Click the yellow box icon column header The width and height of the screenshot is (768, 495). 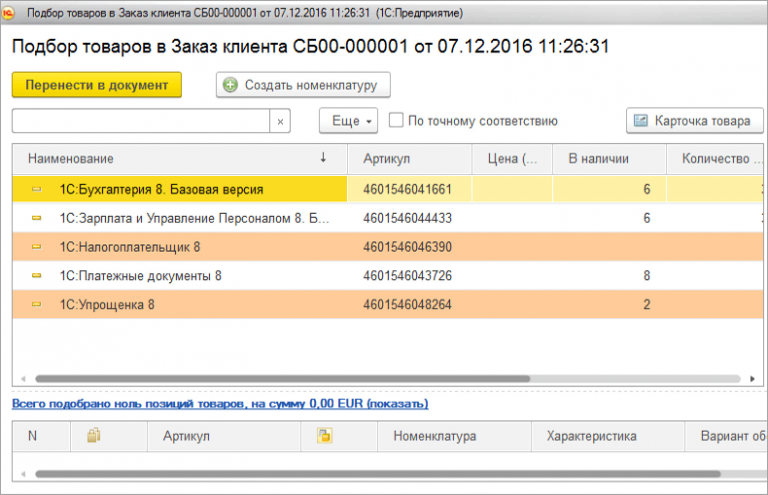click(x=323, y=436)
